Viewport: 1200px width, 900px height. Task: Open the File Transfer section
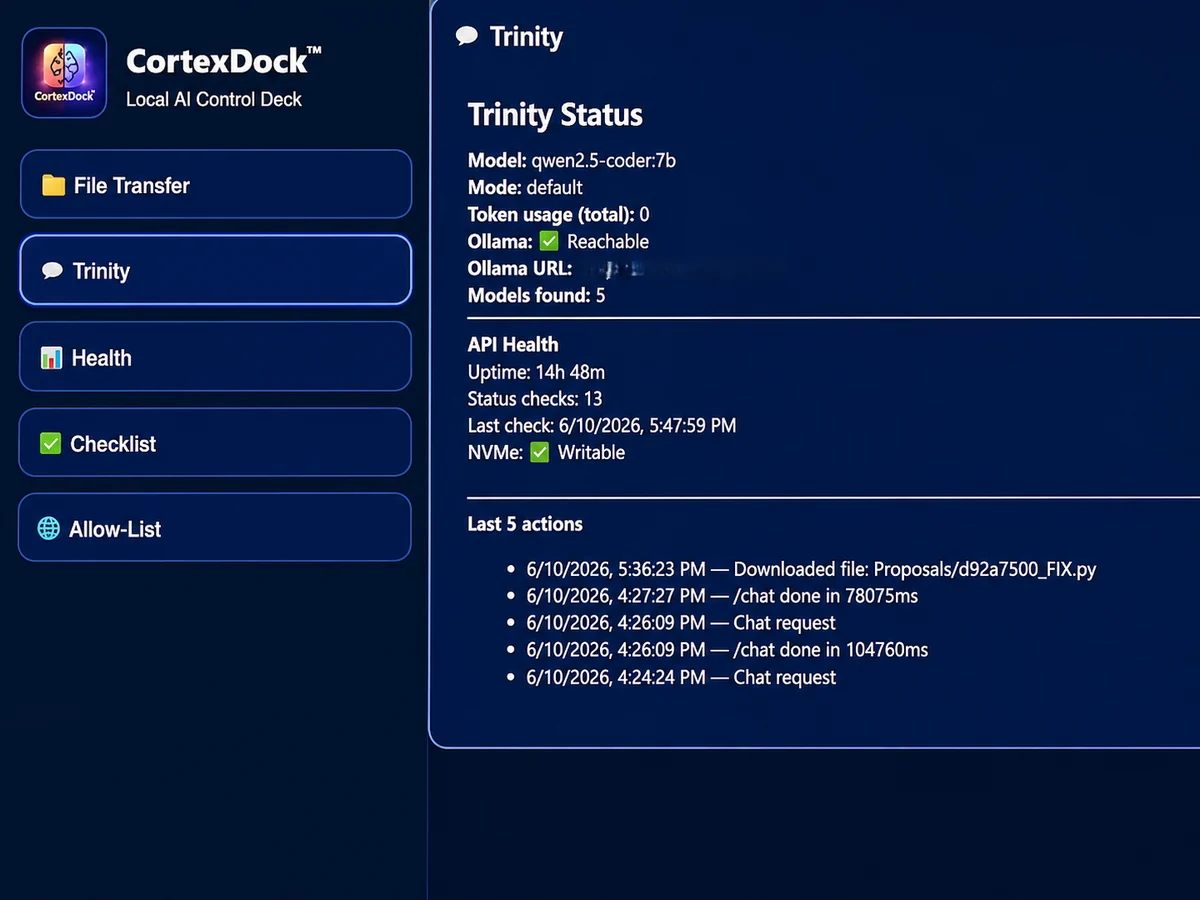216,184
